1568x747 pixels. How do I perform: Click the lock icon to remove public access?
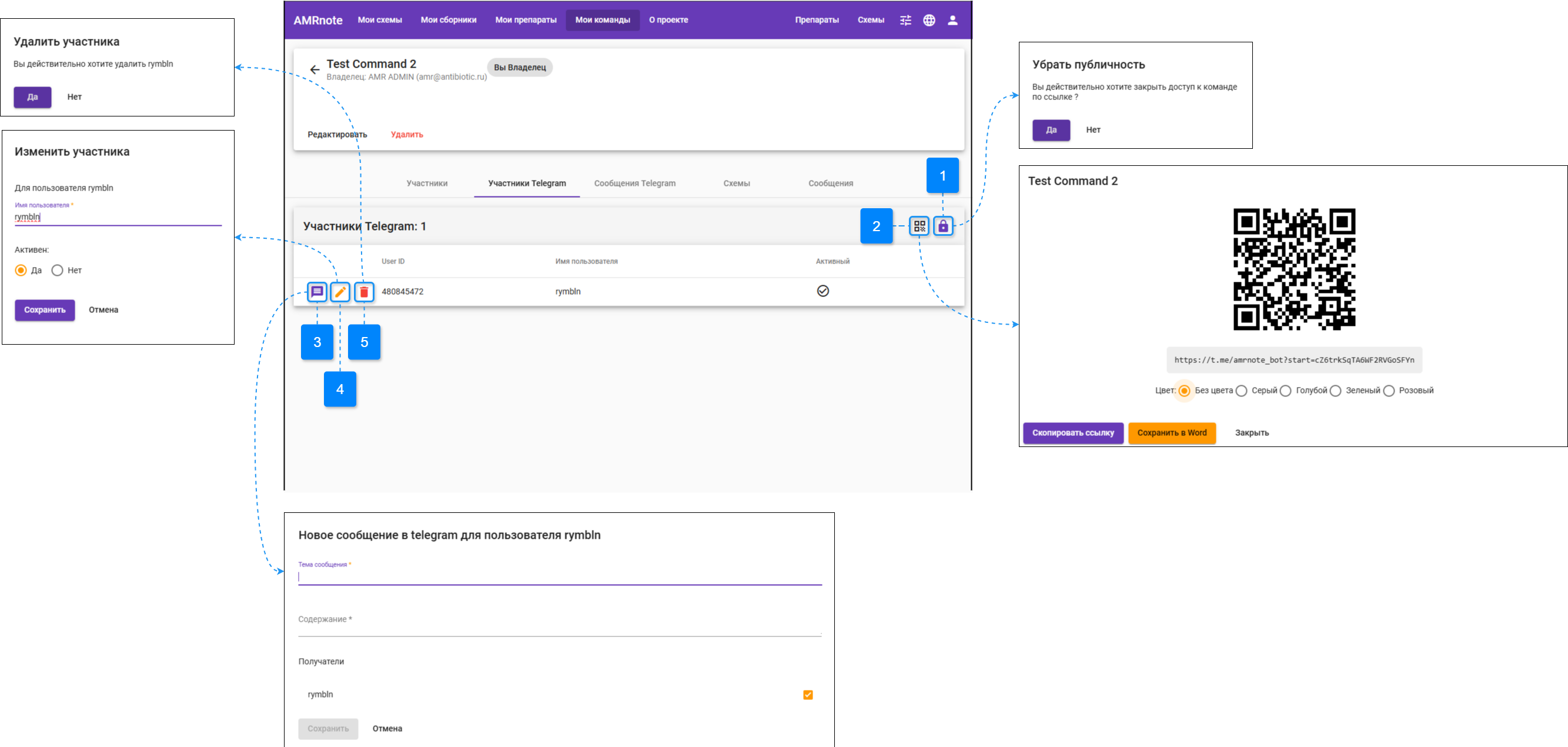click(x=942, y=226)
